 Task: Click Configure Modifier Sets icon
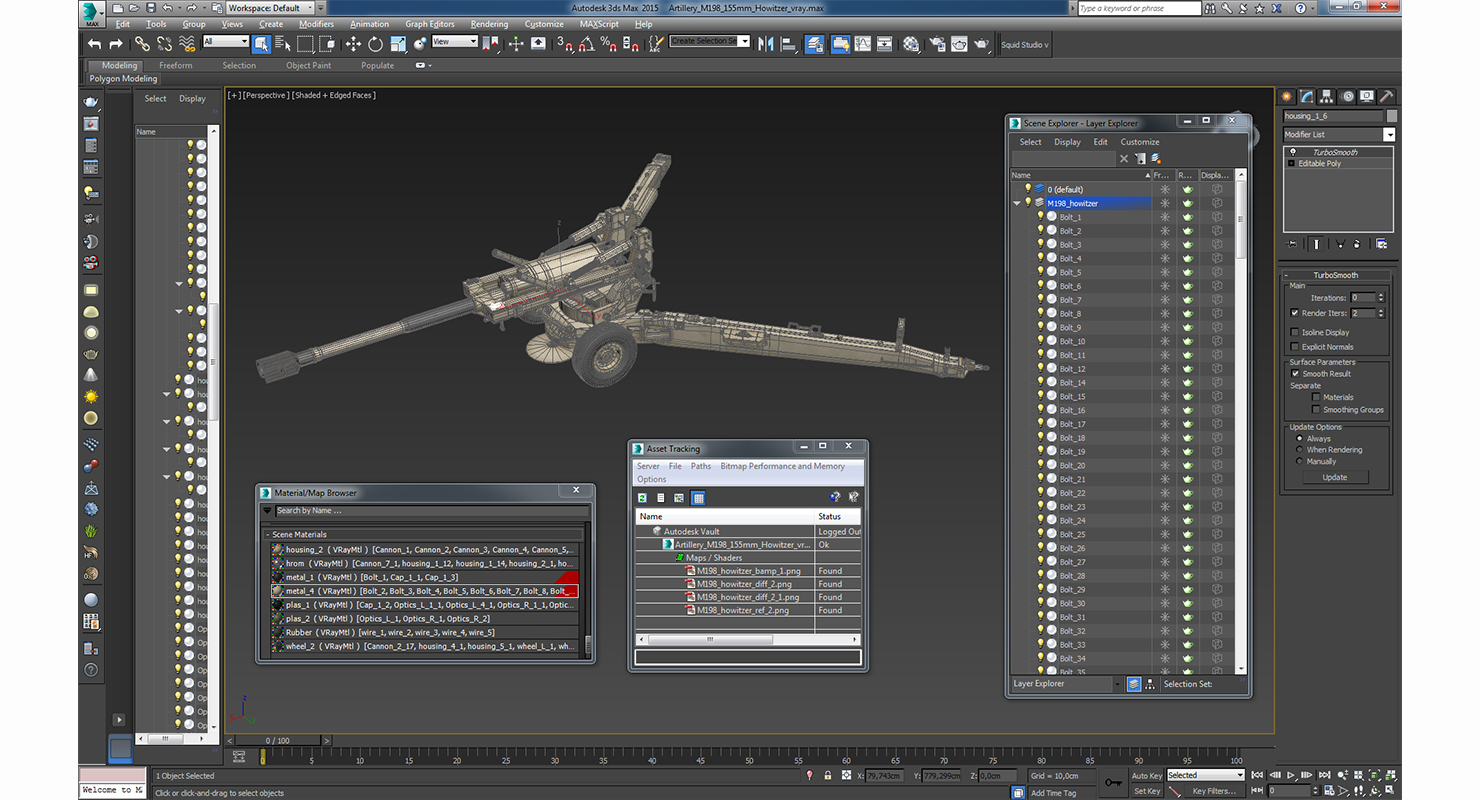(1381, 244)
